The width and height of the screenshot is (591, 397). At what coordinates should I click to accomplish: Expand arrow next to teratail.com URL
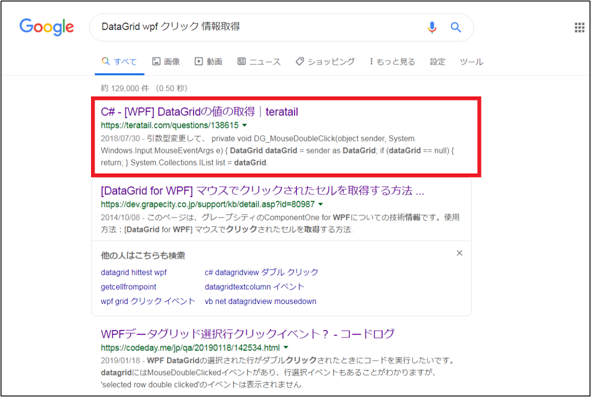245,125
